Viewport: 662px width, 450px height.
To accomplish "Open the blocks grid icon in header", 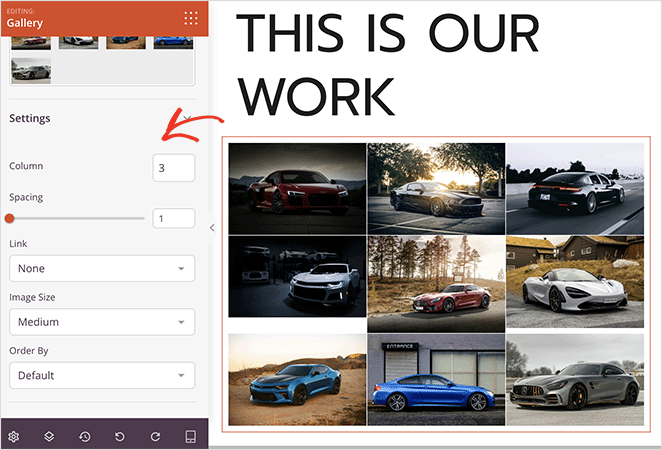I will pos(190,17).
